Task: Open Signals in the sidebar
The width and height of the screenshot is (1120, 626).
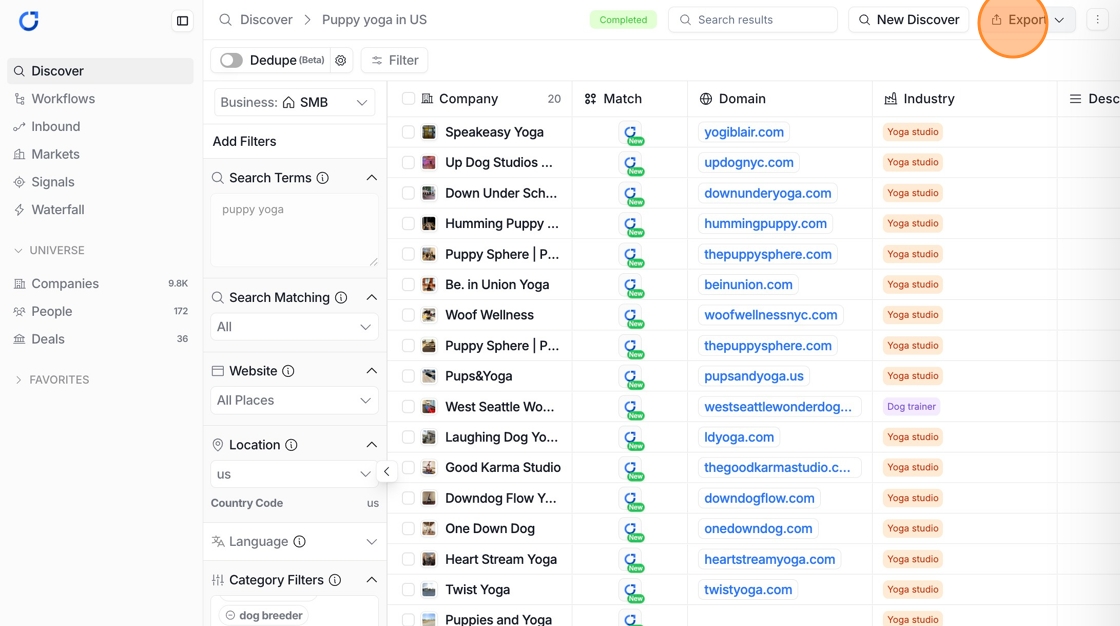Action: (100, 182)
